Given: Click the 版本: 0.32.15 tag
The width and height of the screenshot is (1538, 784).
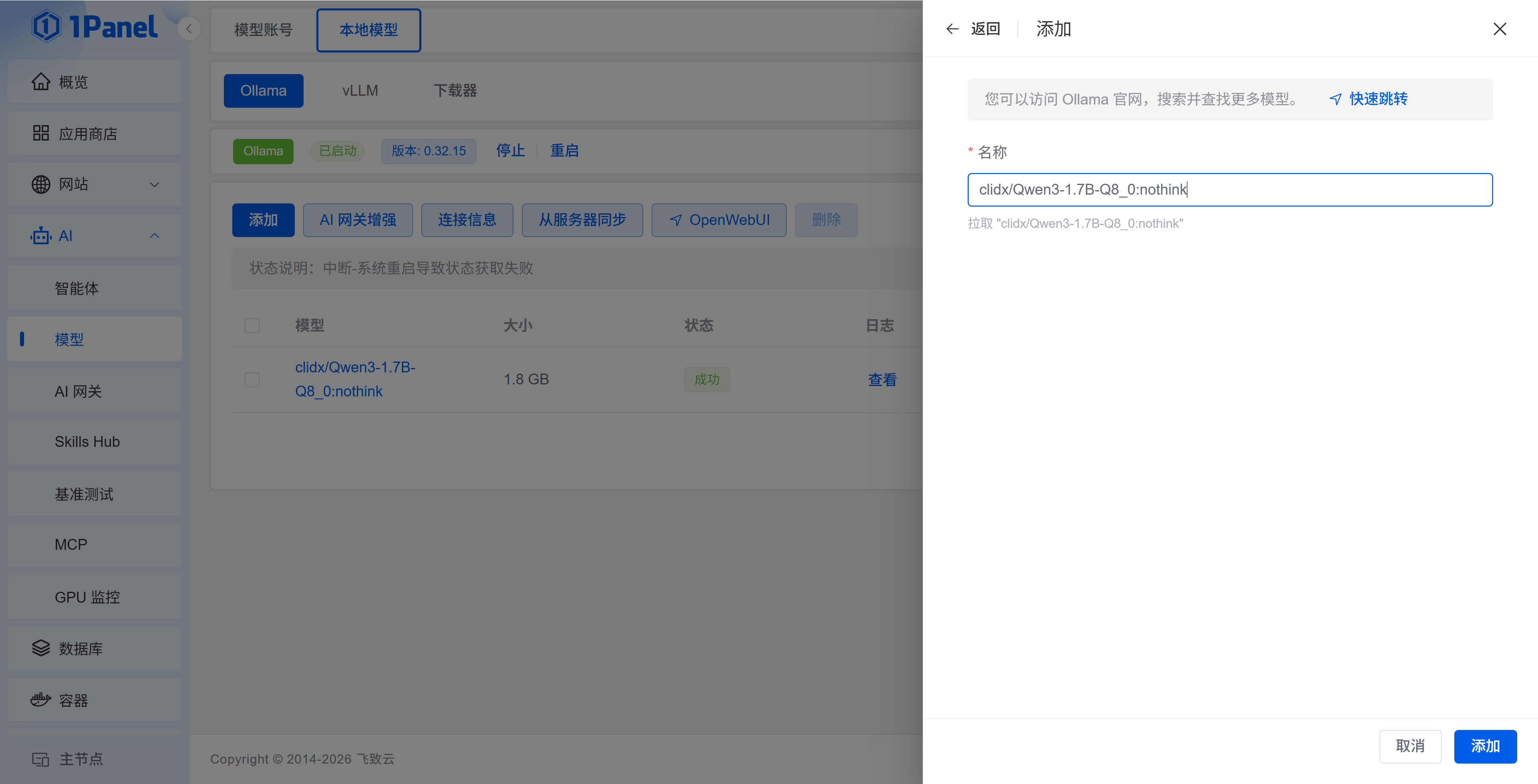Looking at the screenshot, I should [x=429, y=151].
